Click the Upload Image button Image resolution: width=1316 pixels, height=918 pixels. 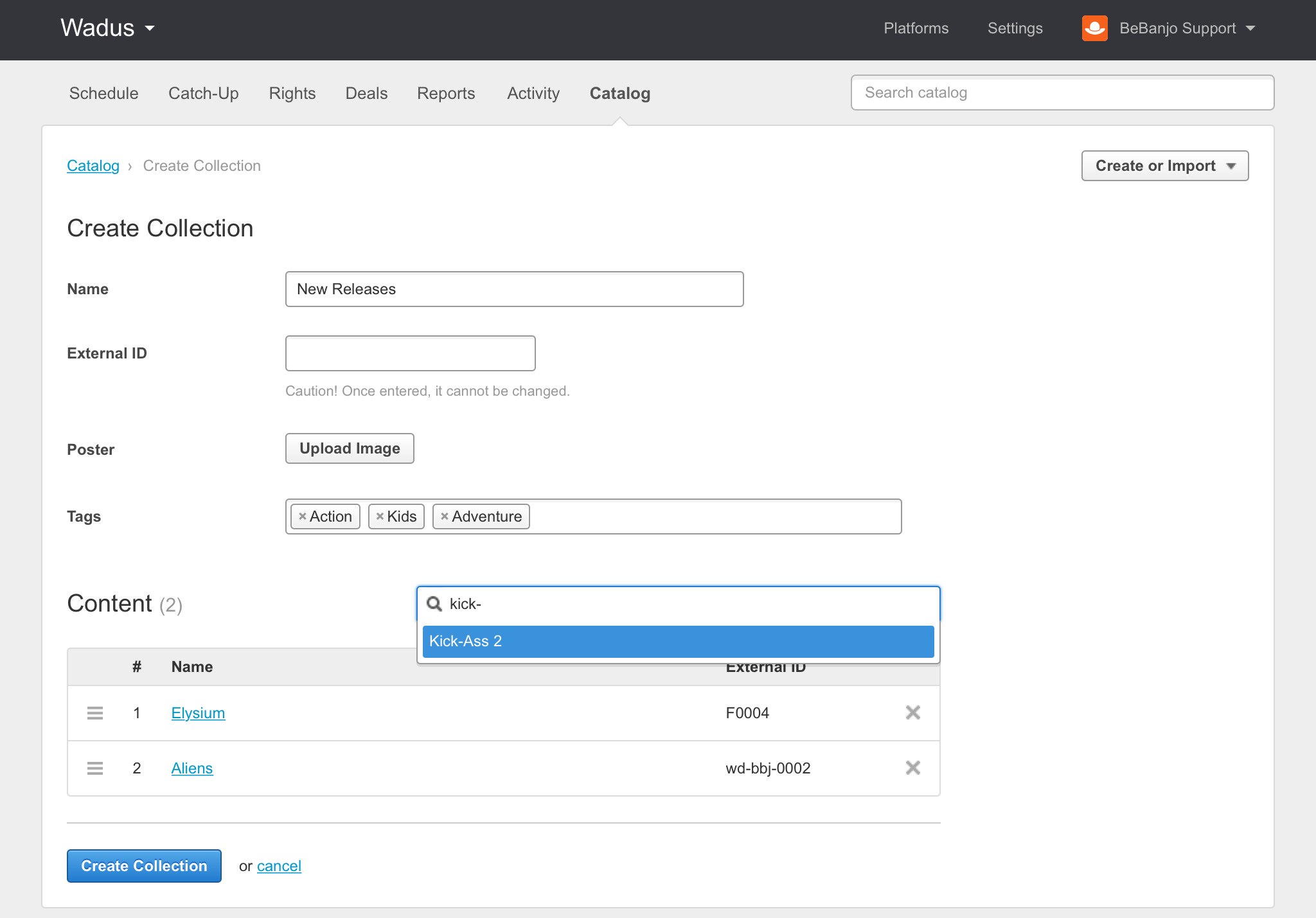click(350, 448)
